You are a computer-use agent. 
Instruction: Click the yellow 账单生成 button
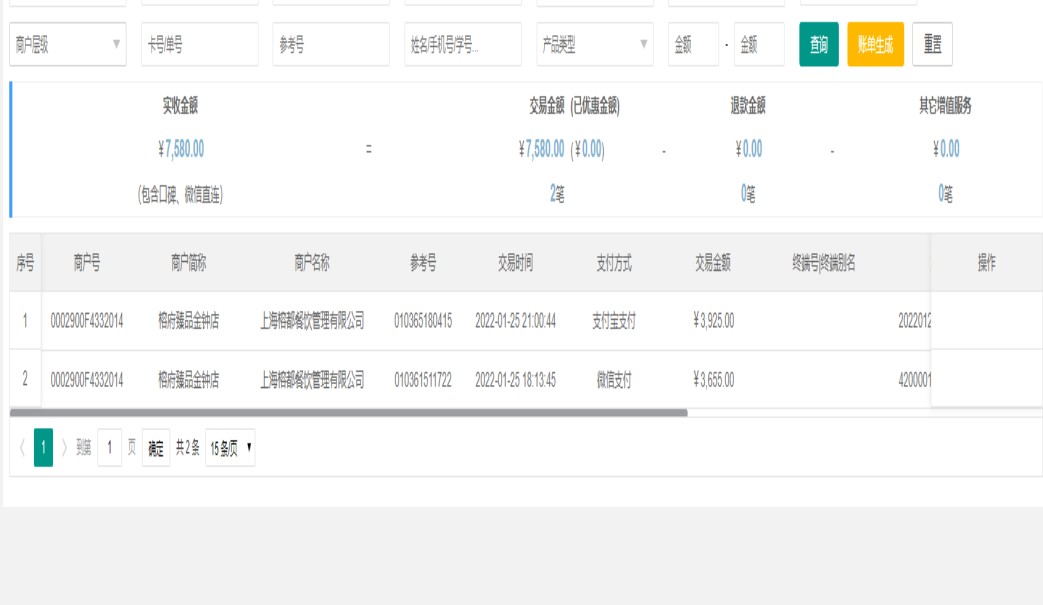pyautogui.click(x=875, y=45)
